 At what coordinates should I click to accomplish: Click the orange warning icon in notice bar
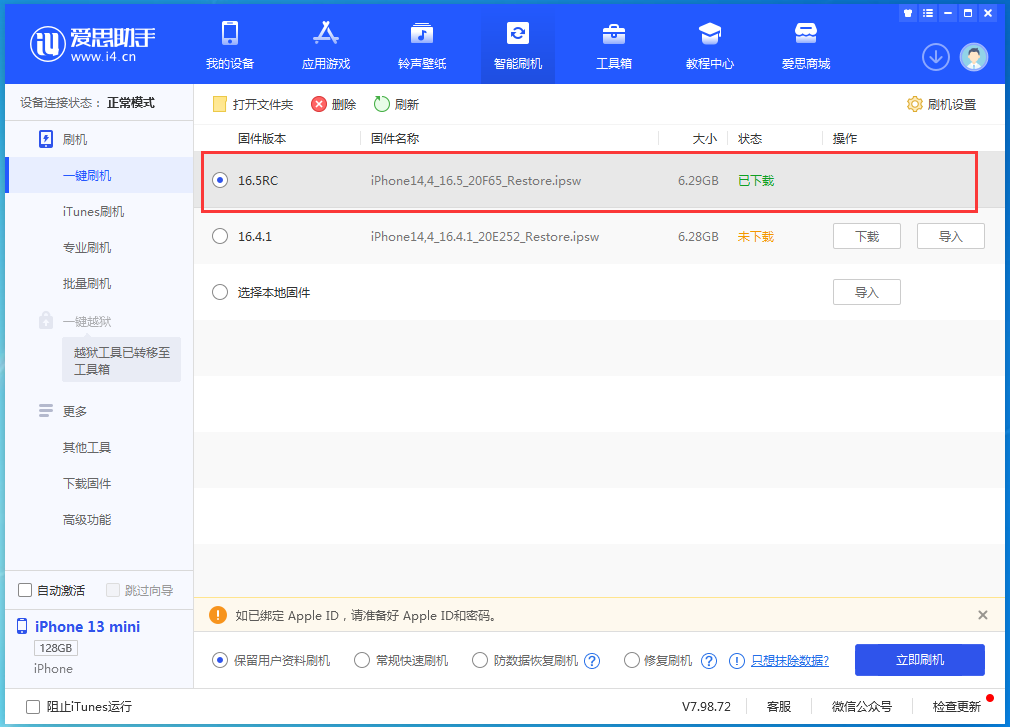218,615
